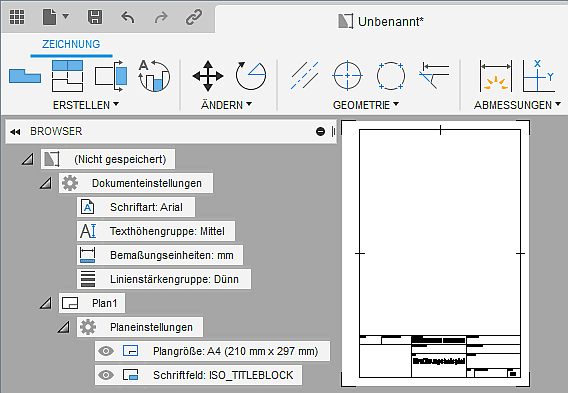The image size is (568, 393).
Task: Open the ERSTELLEN dropdown menu
Action: point(86,105)
